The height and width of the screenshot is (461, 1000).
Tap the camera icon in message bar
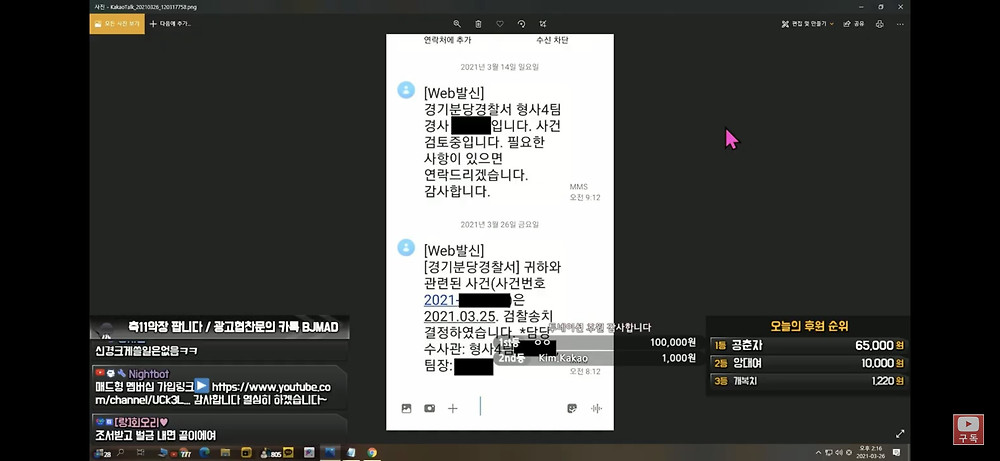(x=429, y=409)
